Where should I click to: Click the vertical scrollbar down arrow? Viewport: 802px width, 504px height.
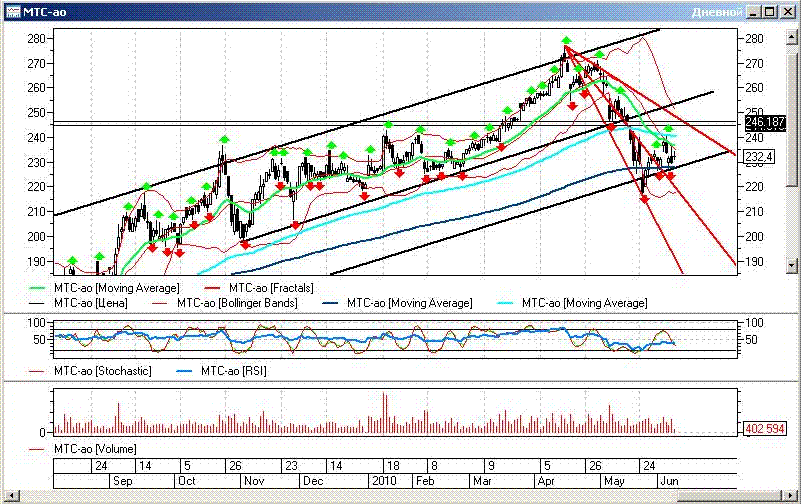click(792, 265)
